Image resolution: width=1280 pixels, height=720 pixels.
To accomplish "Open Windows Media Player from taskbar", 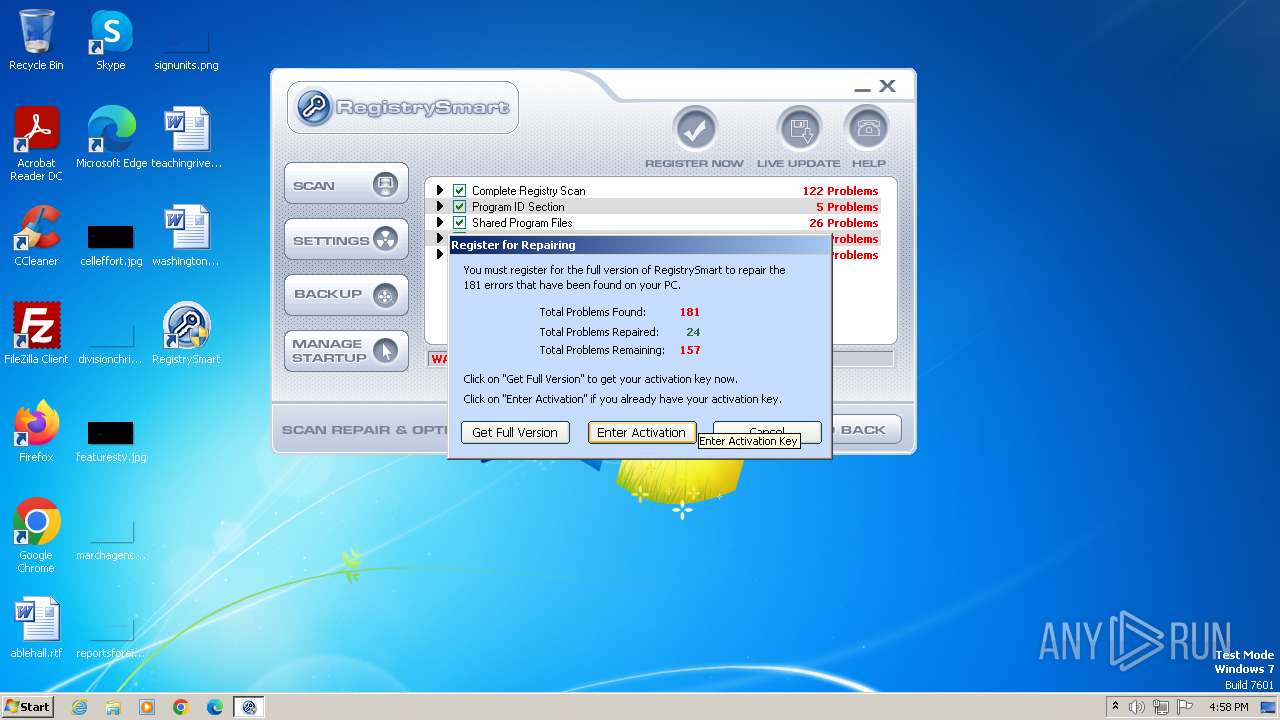I will (x=147, y=707).
